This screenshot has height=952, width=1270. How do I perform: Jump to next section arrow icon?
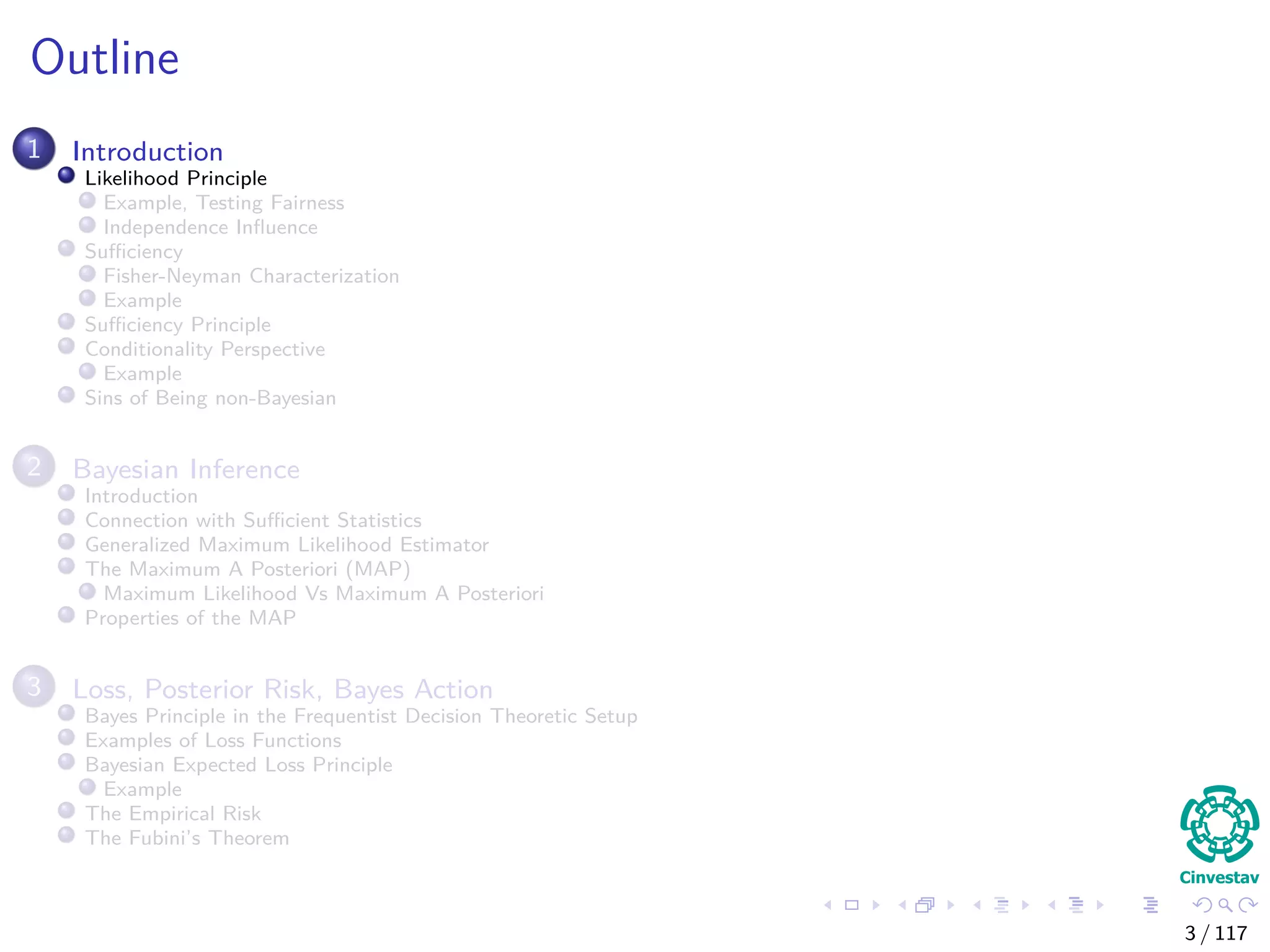pos(1100,905)
